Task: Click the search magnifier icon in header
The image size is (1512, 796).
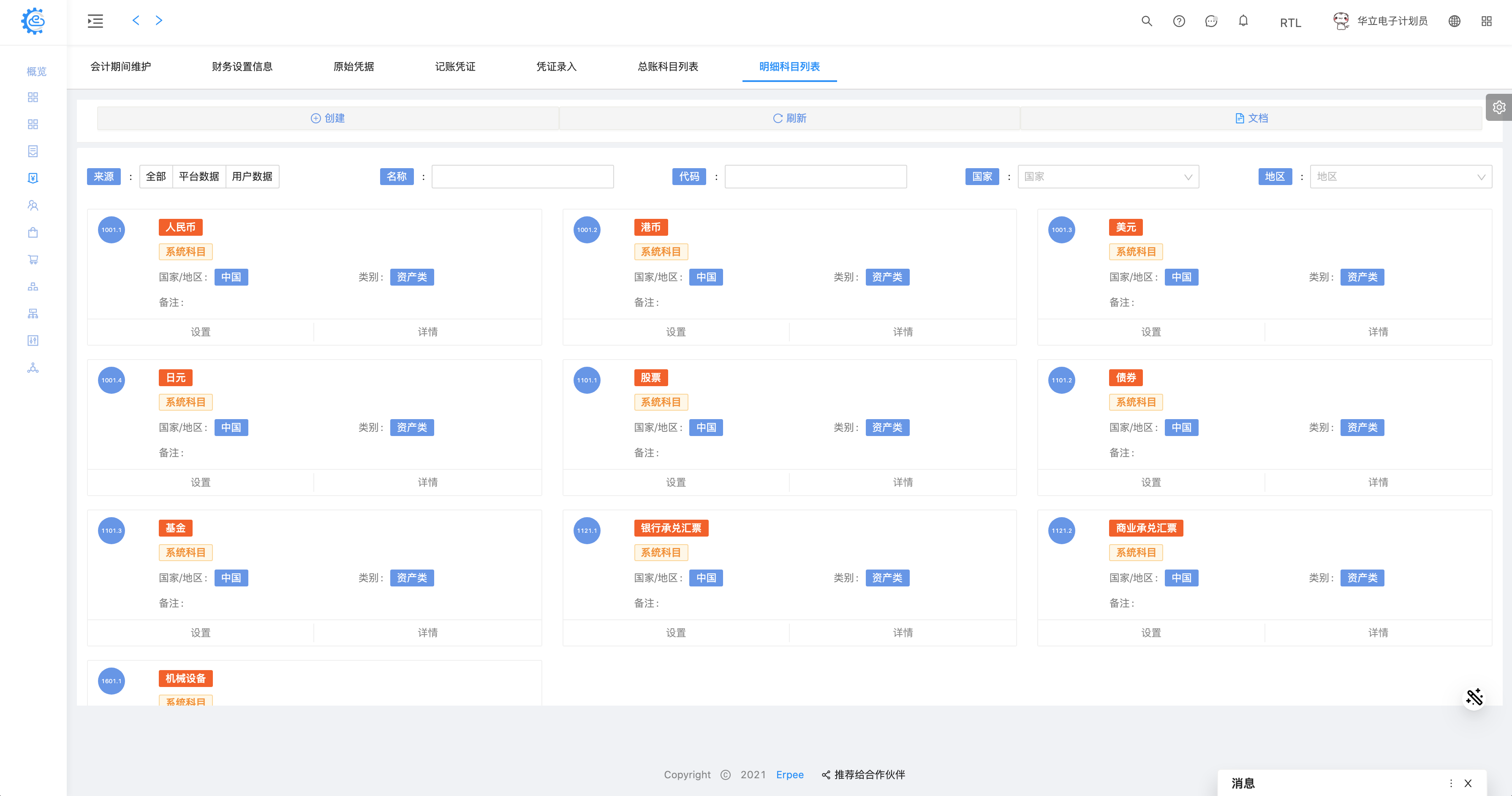Action: [x=1146, y=21]
